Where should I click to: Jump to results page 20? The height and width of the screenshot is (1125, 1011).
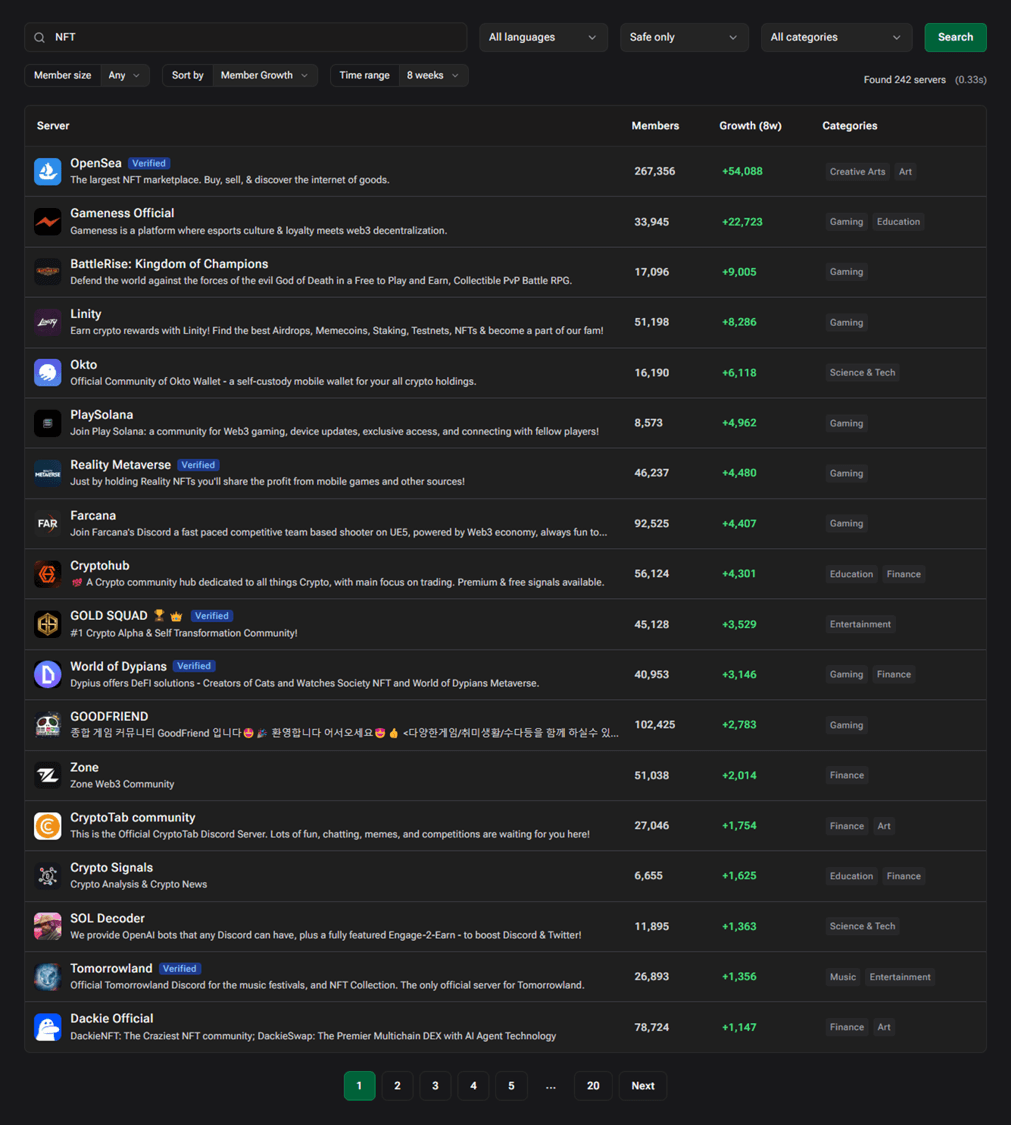592,1085
